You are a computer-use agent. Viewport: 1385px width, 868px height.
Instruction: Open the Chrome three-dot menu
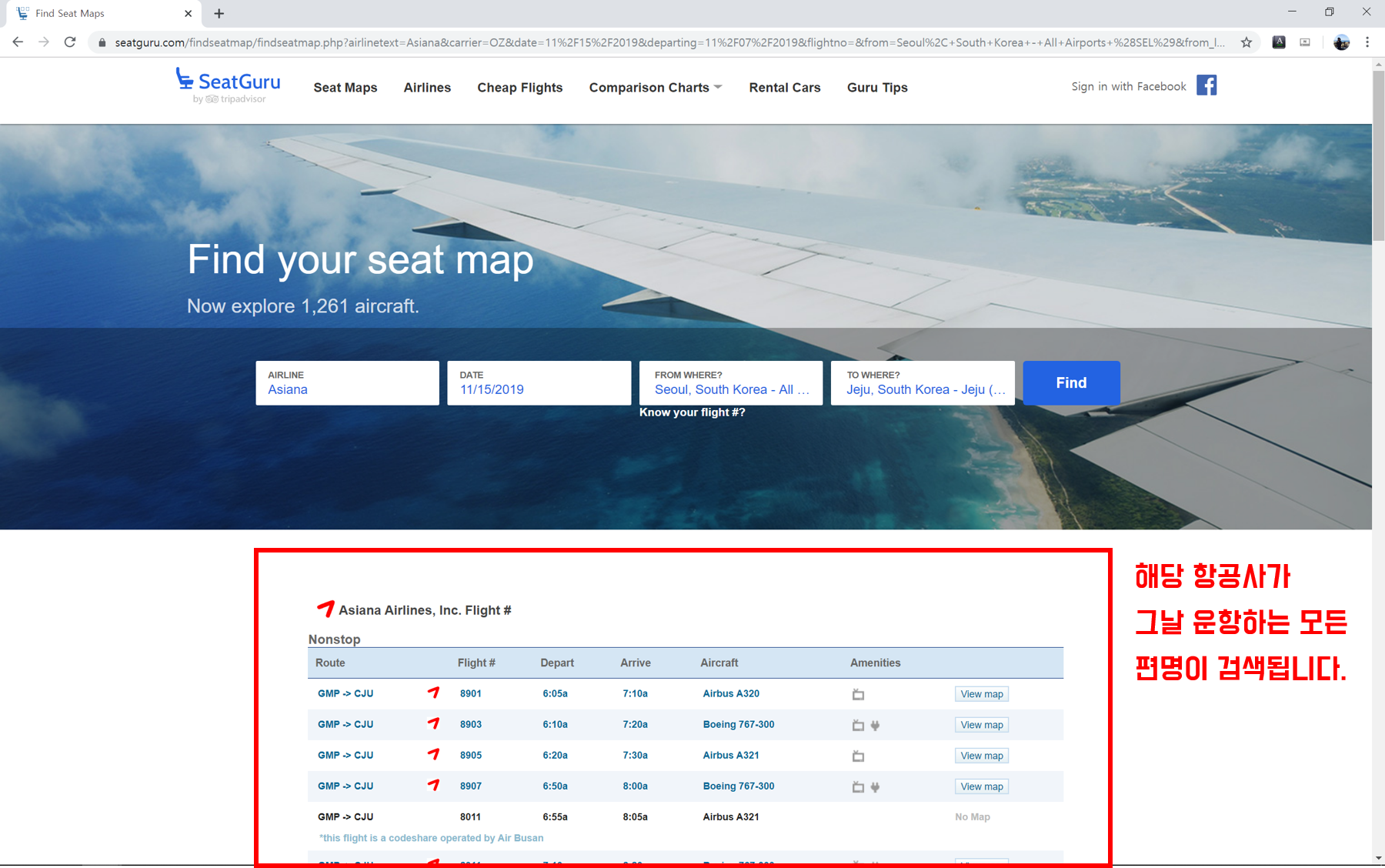(x=1367, y=42)
